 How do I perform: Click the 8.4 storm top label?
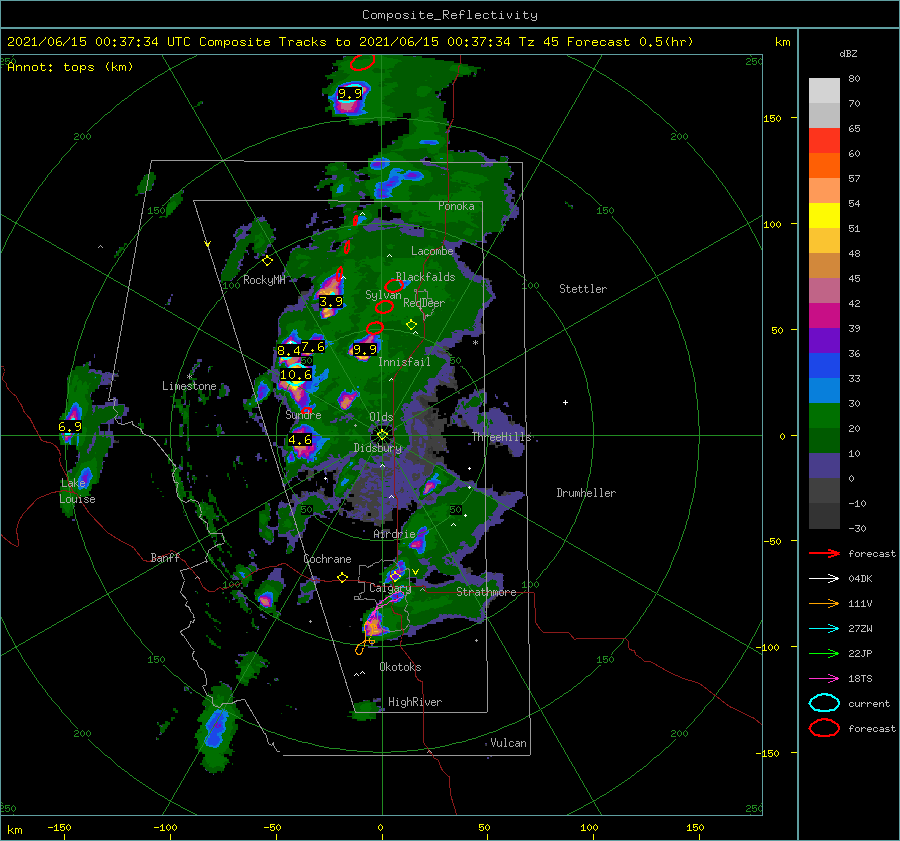[289, 350]
